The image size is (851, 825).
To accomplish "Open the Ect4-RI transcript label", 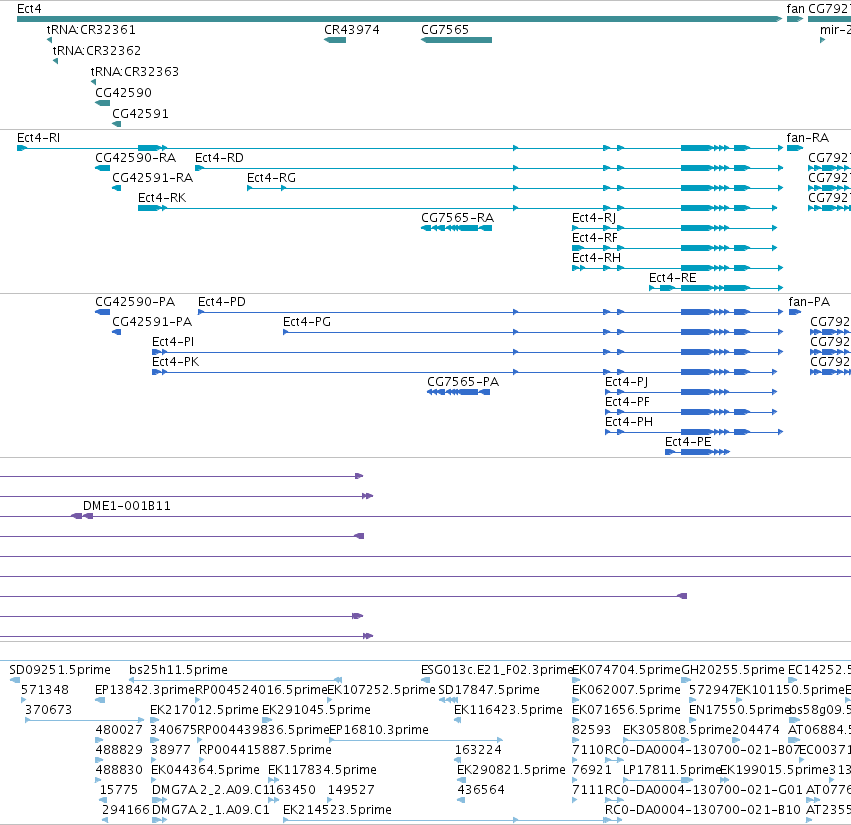I will (39, 138).
